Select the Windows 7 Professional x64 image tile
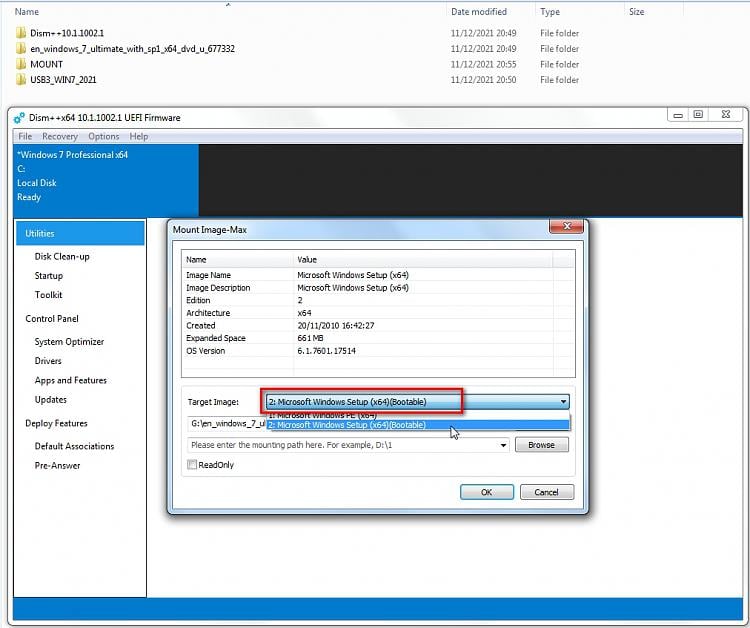This screenshot has height=628, width=750. pos(106,180)
